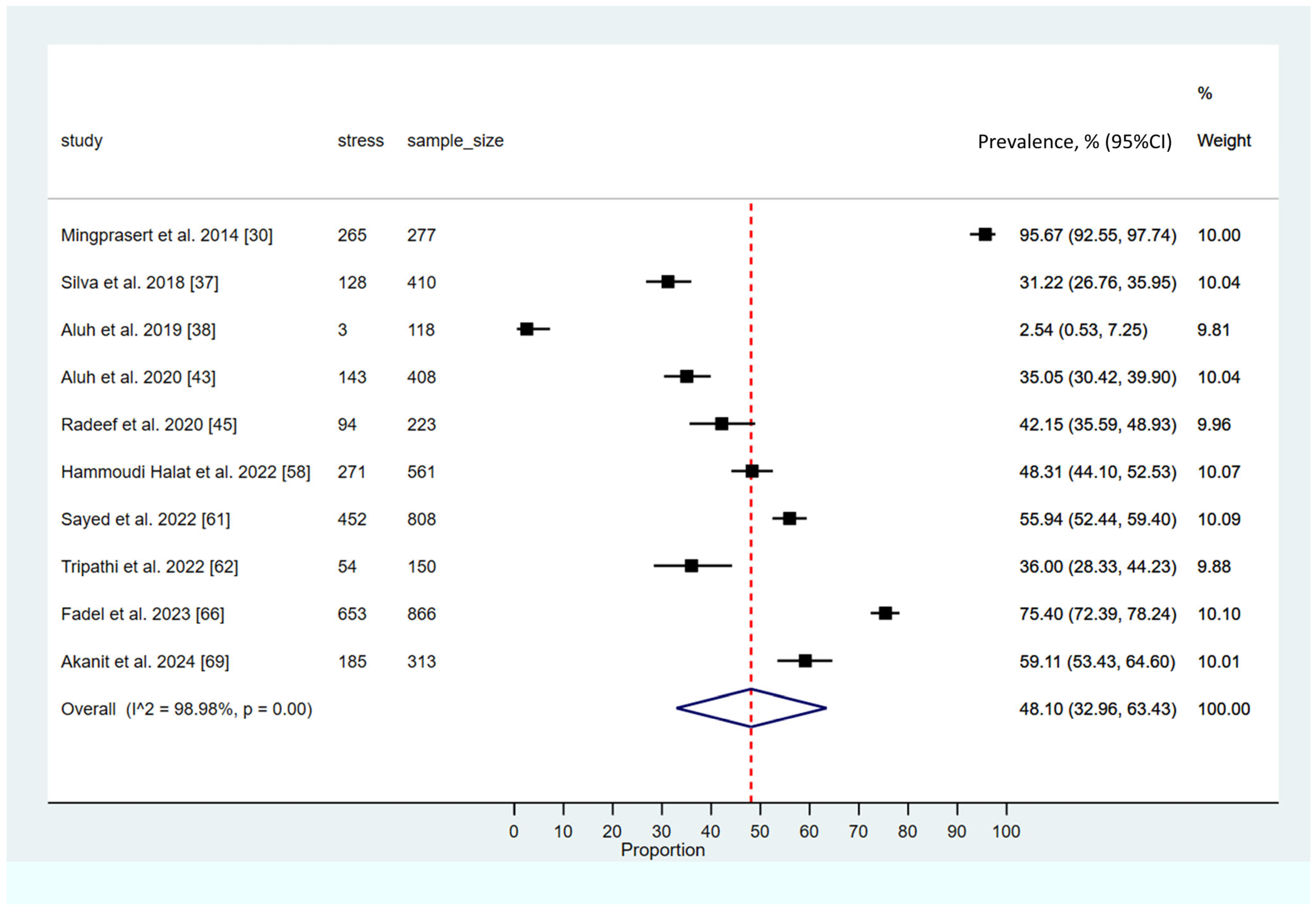
Task: Click the 'Sayed et al. 2022 [61]' label
Action: click(x=145, y=520)
